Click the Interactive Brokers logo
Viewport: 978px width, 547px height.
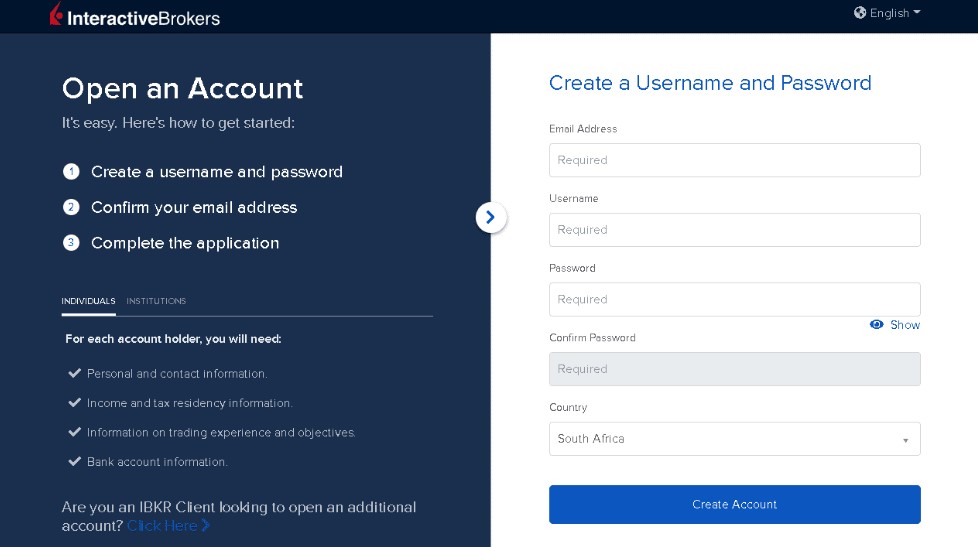134,17
